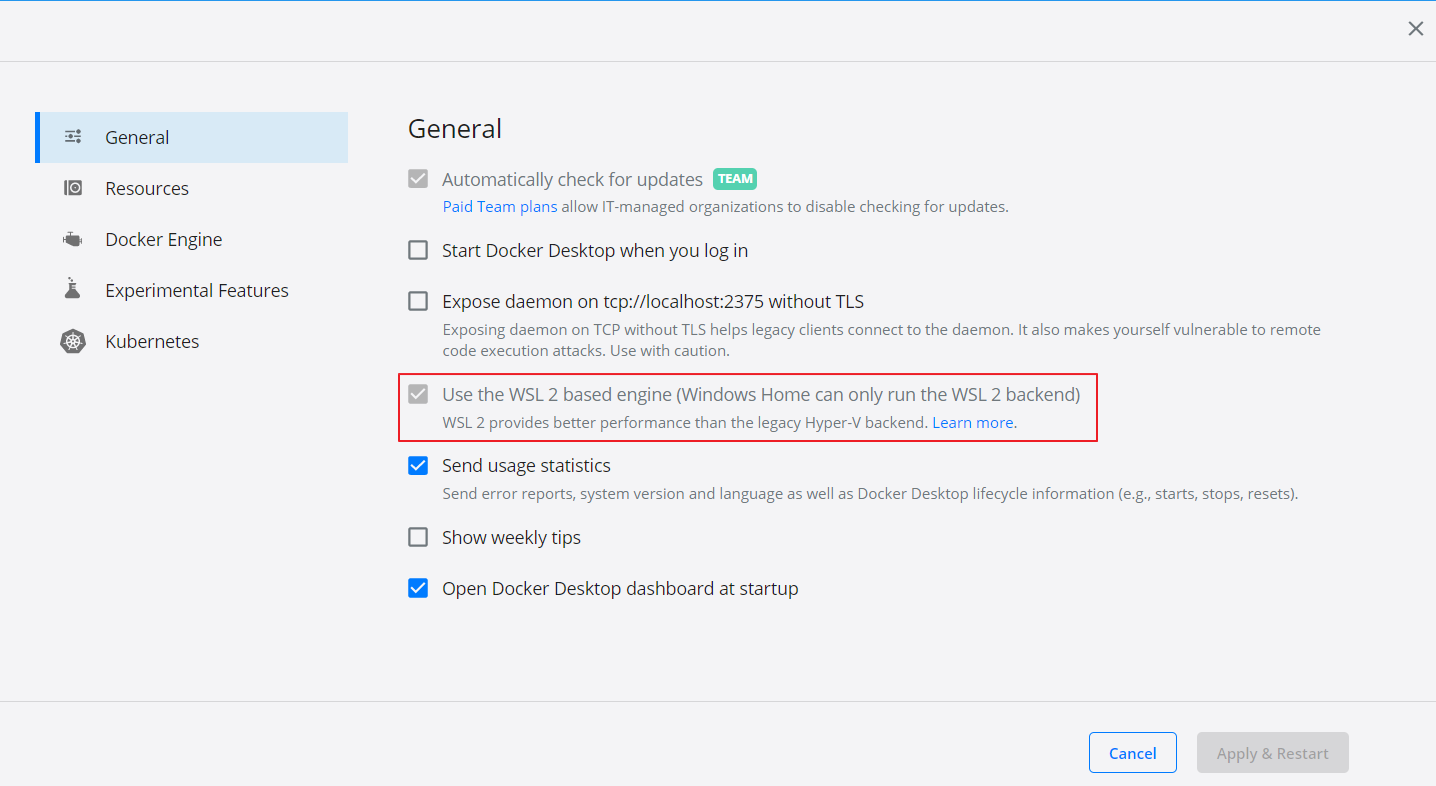Click the General sliders icon in sidebar

coord(73,137)
